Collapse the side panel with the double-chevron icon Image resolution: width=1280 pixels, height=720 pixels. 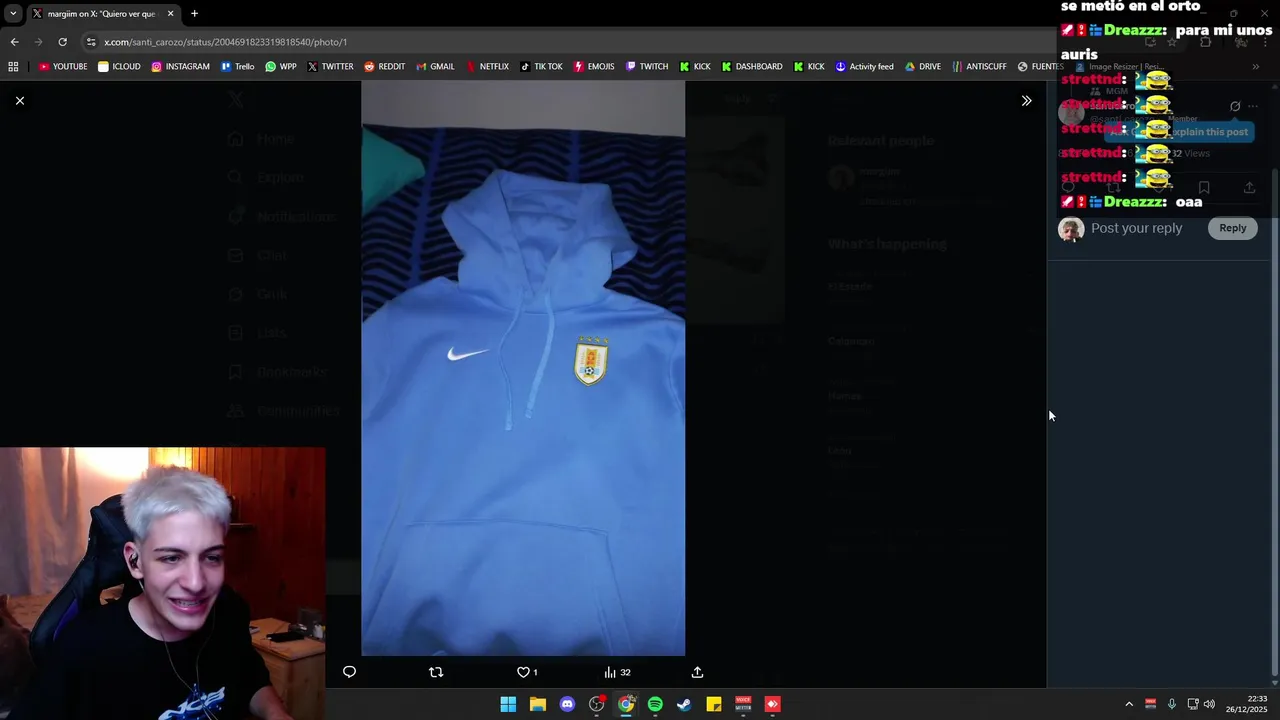tap(1026, 100)
